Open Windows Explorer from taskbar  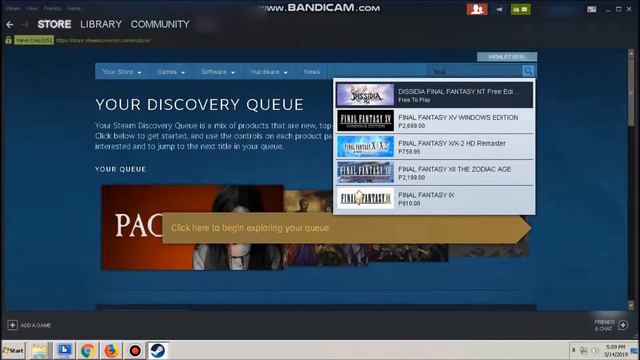pyautogui.click(x=40, y=350)
